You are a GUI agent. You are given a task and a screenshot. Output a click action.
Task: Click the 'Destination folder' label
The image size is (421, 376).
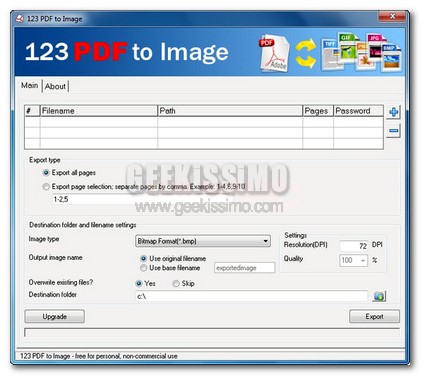tap(53, 295)
